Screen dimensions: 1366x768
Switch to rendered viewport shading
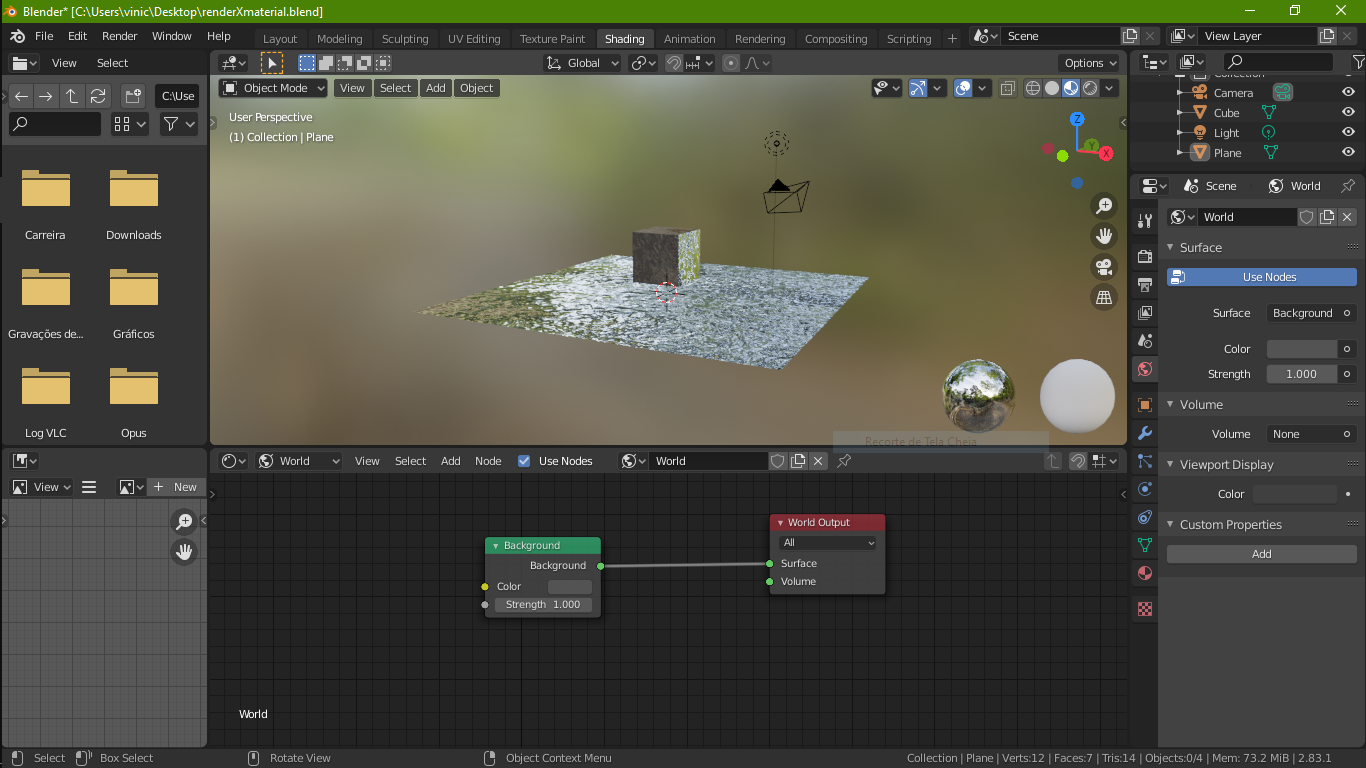click(1090, 88)
